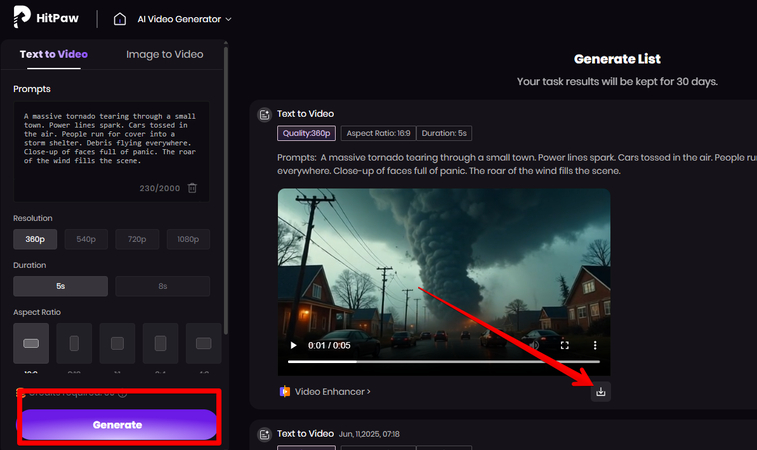This screenshot has width=757, height=450.
Task: Download the generated tornado video
Action: [600, 392]
